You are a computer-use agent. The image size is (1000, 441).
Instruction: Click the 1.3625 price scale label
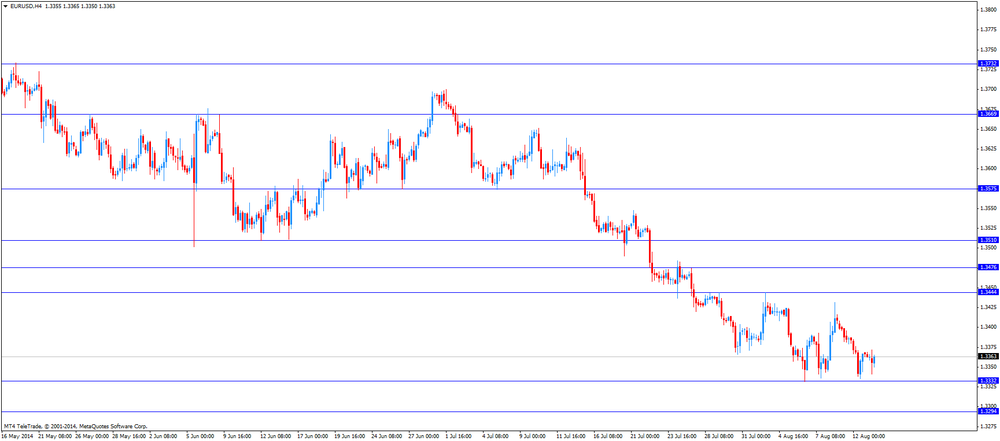click(988, 148)
